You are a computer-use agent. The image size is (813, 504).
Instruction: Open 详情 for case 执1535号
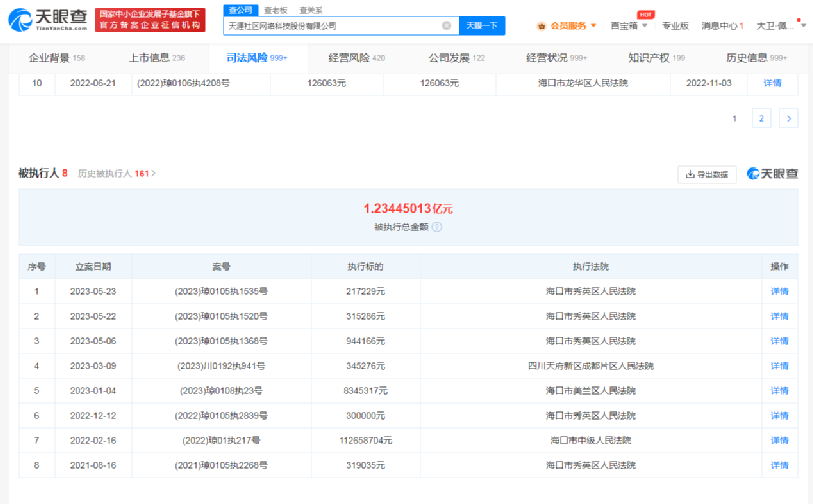coord(779,291)
